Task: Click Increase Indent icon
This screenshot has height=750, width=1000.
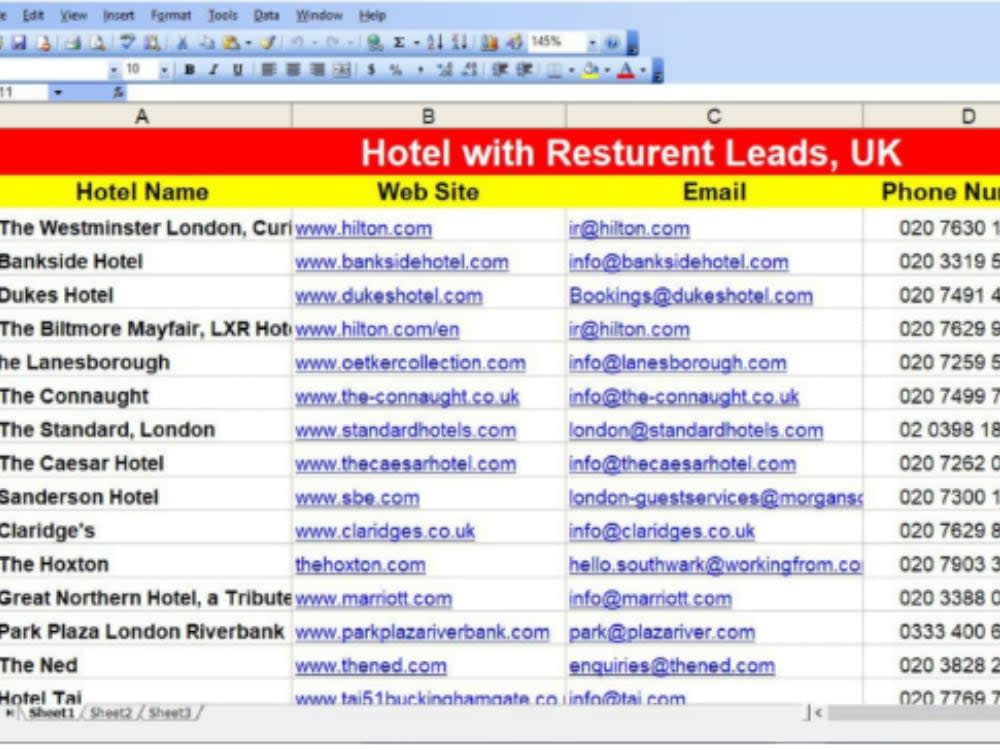Action: coord(524,70)
